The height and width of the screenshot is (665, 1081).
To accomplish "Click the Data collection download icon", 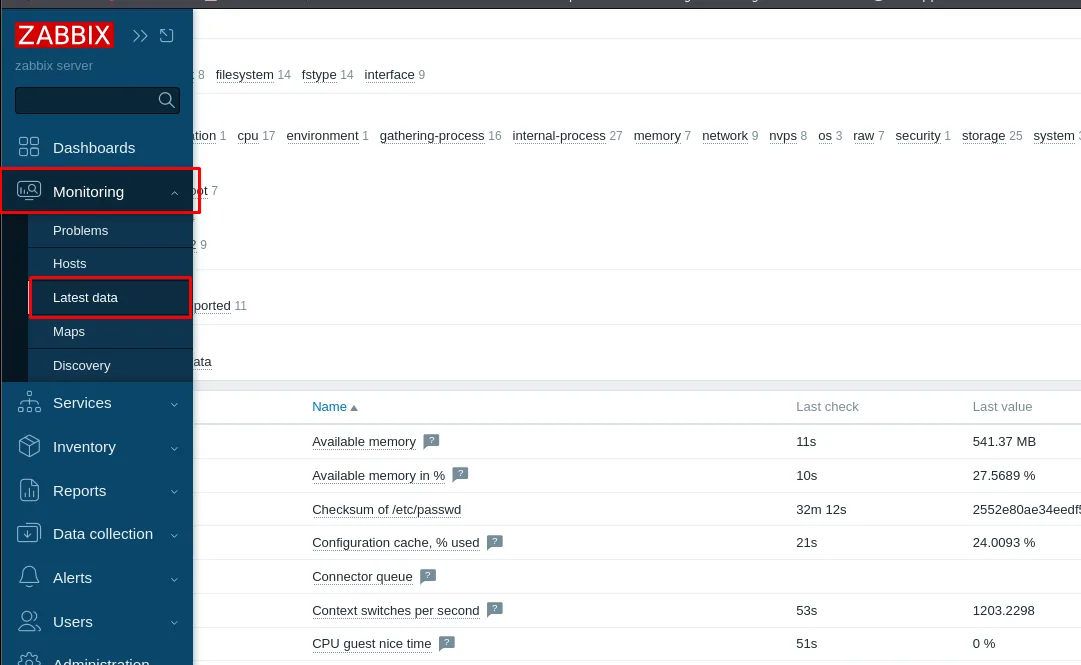I will click(28, 533).
